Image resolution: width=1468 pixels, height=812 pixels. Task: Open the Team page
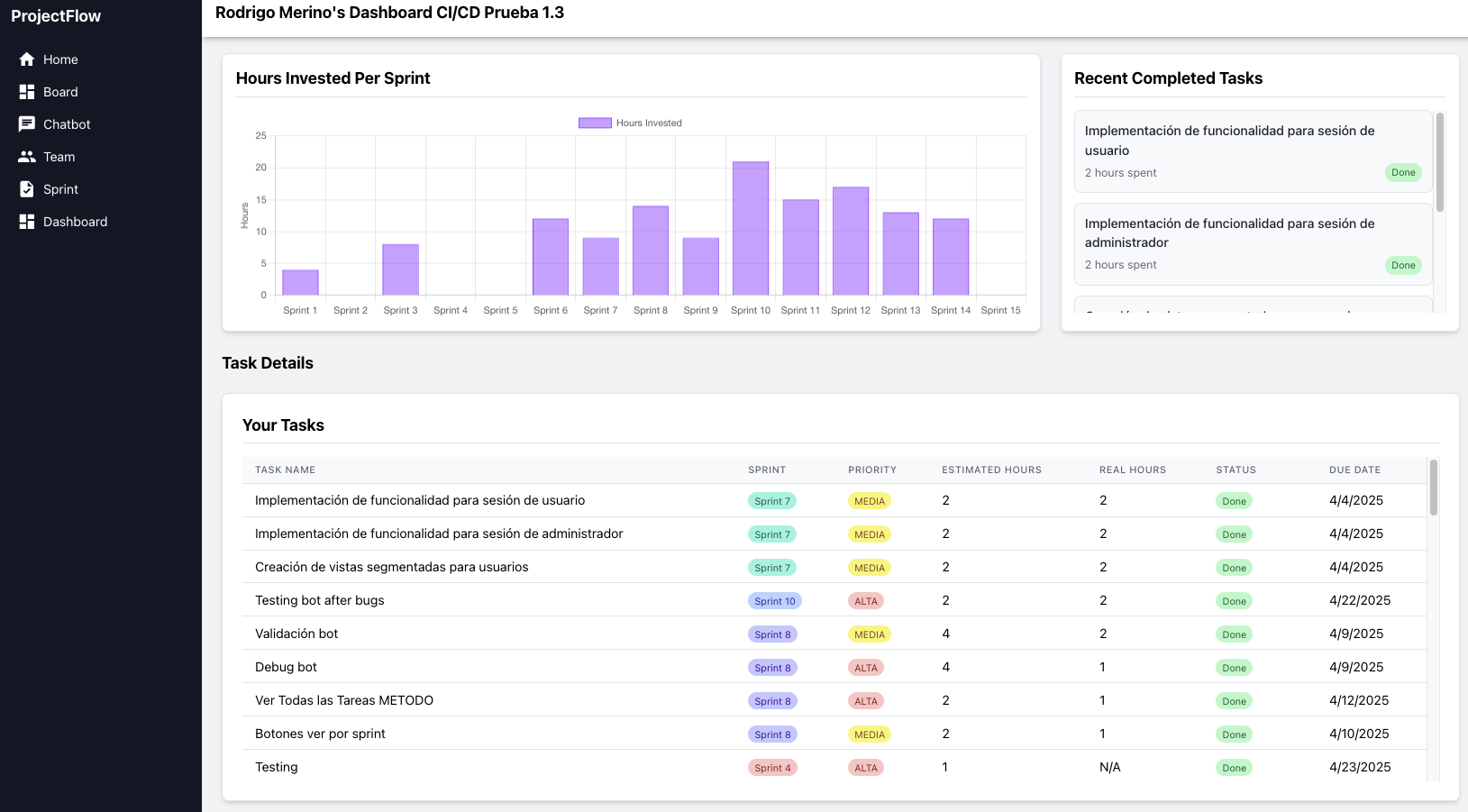coord(59,156)
